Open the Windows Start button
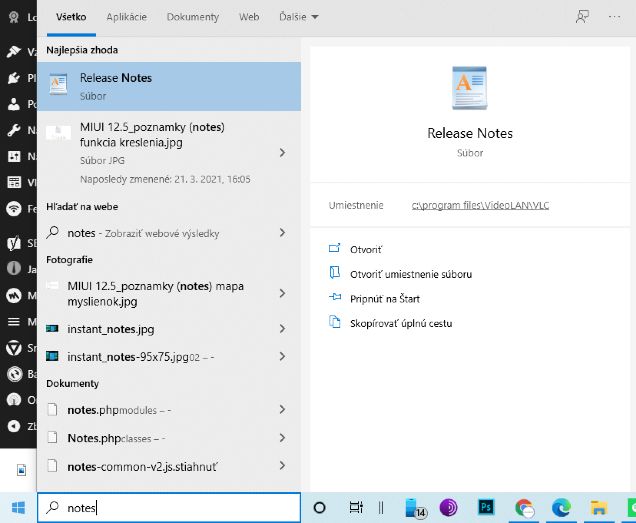 click(18, 508)
